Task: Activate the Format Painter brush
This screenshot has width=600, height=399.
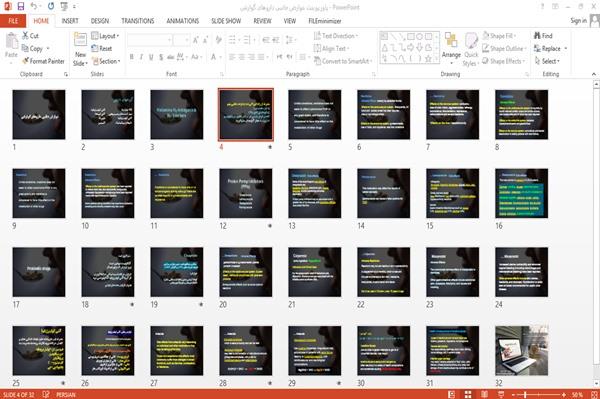Action: (43, 61)
